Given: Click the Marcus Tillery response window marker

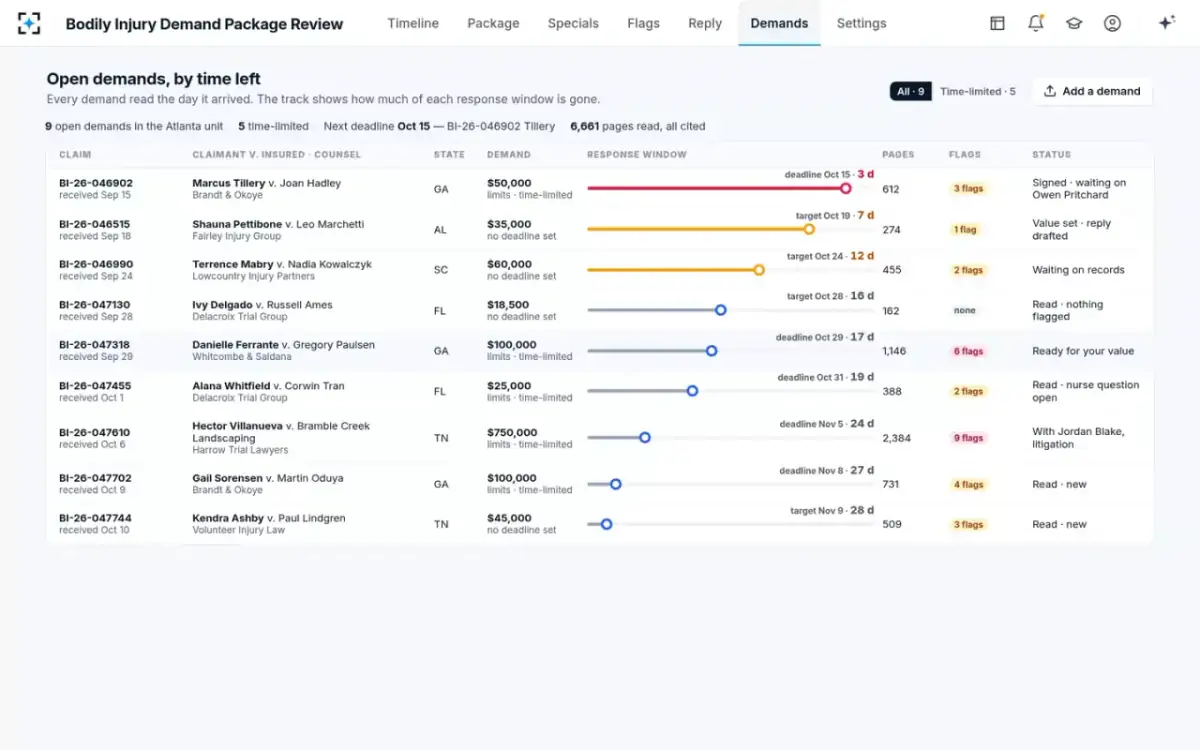Looking at the screenshot, I should (x=845, y=188).
